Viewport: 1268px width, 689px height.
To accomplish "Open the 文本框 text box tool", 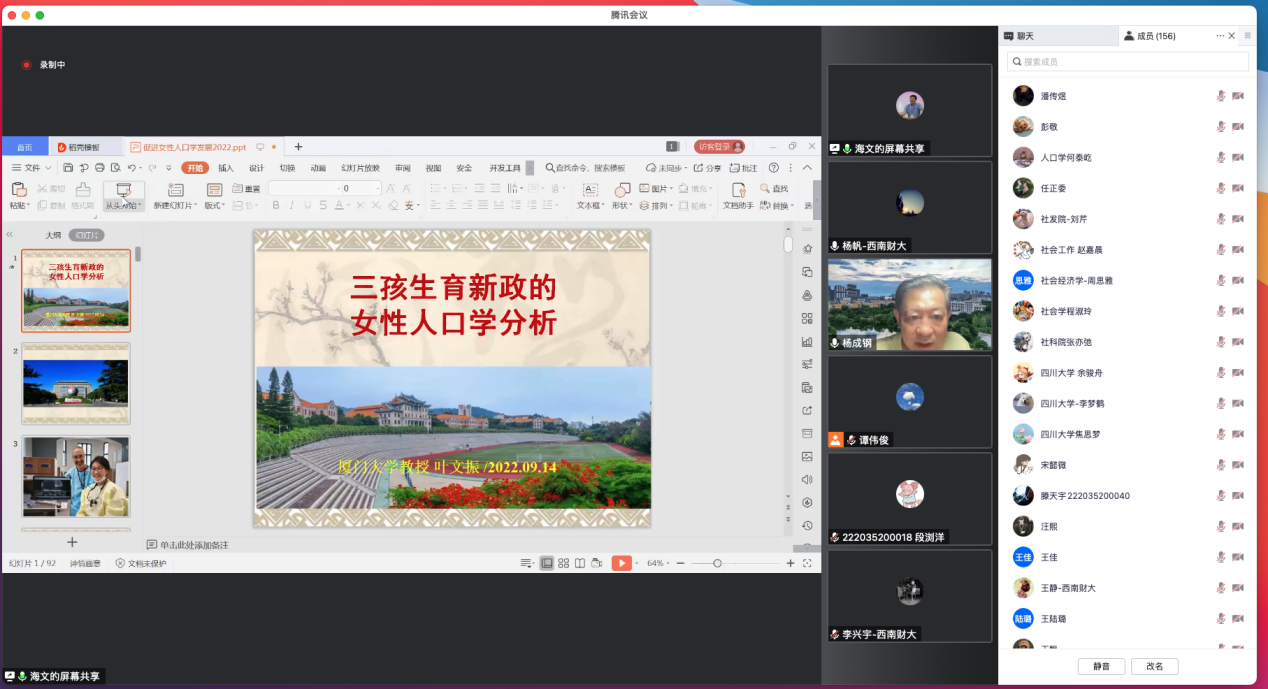I will coord(590,190).
